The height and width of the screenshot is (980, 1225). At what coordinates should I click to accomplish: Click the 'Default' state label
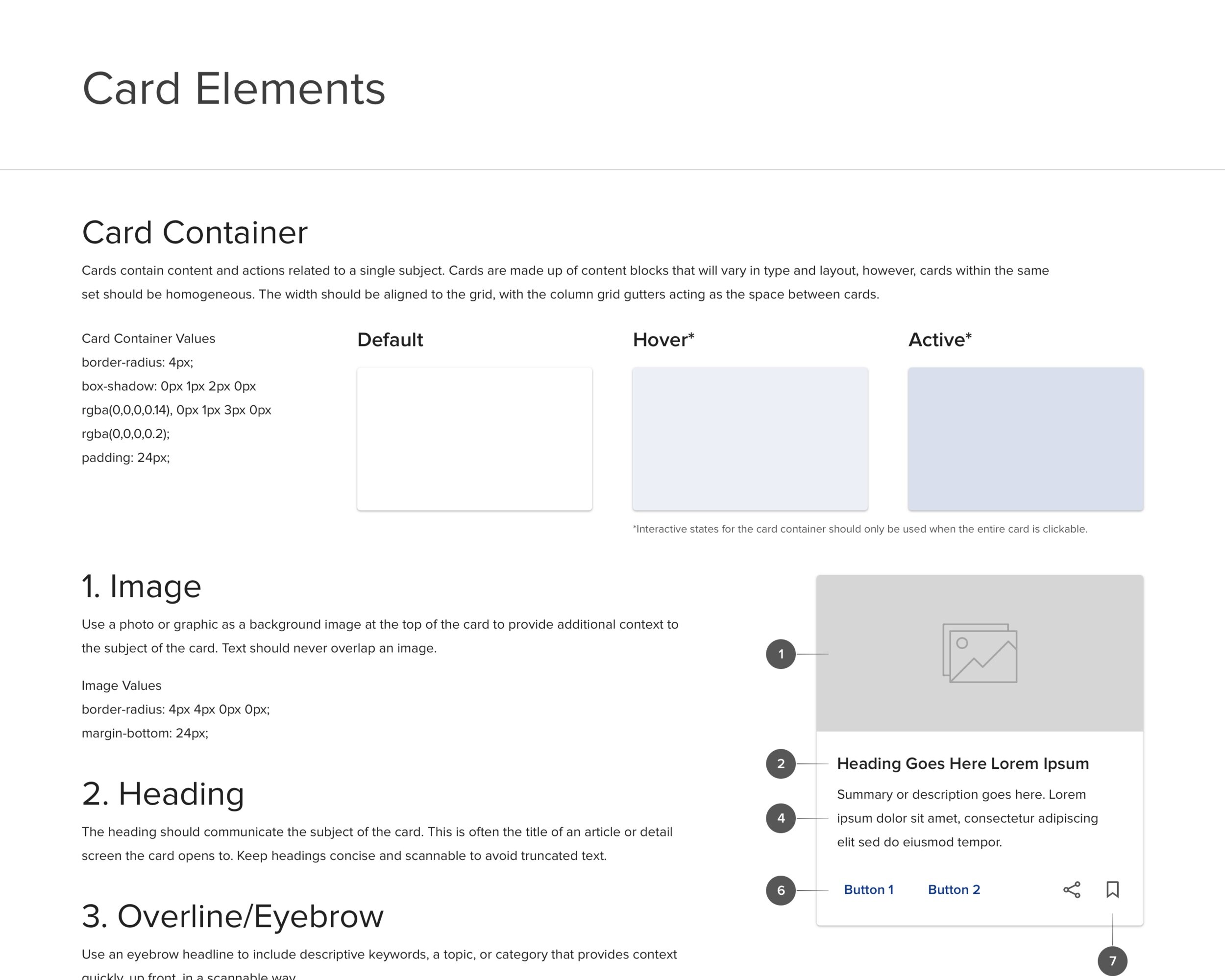click(391, 340)
